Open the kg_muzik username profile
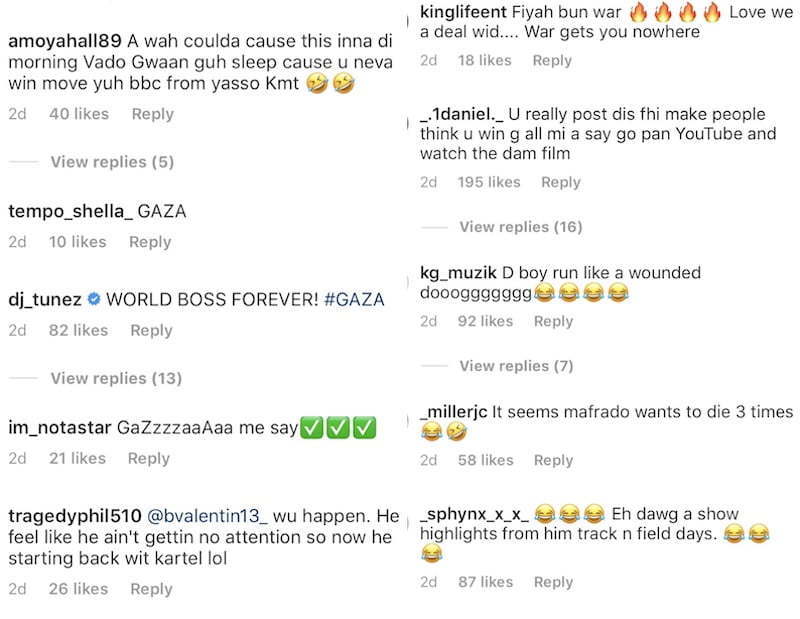This screenshot has width=800, height=619. [458, 273]
